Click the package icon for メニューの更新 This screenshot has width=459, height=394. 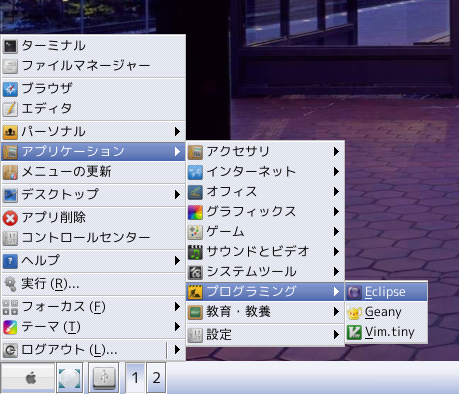[10, 172]
